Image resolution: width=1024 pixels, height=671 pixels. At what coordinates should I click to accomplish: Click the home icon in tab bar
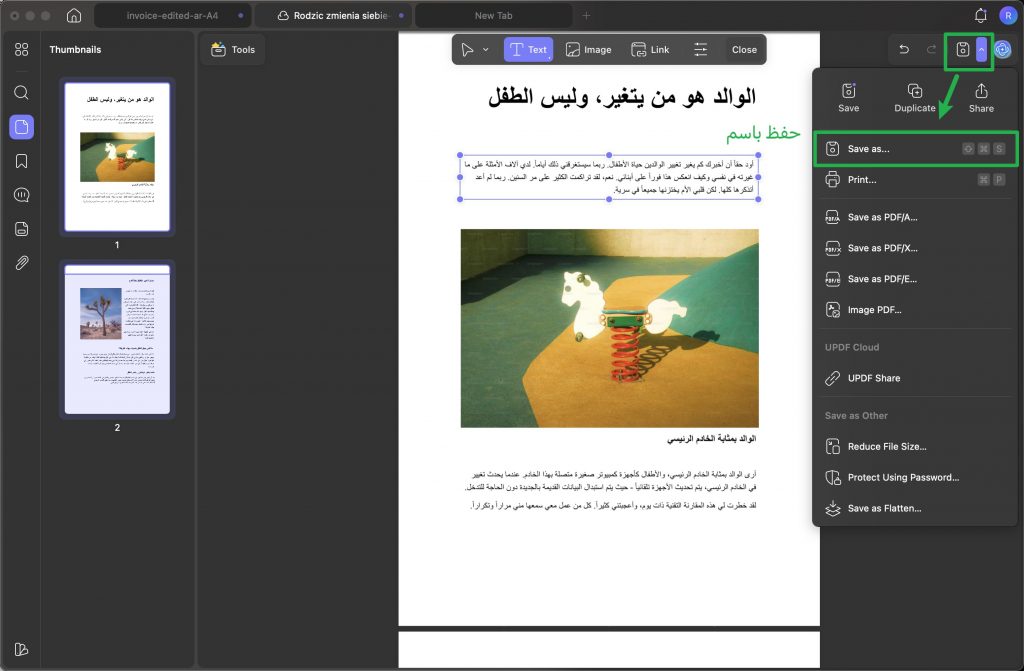(74, 15)
